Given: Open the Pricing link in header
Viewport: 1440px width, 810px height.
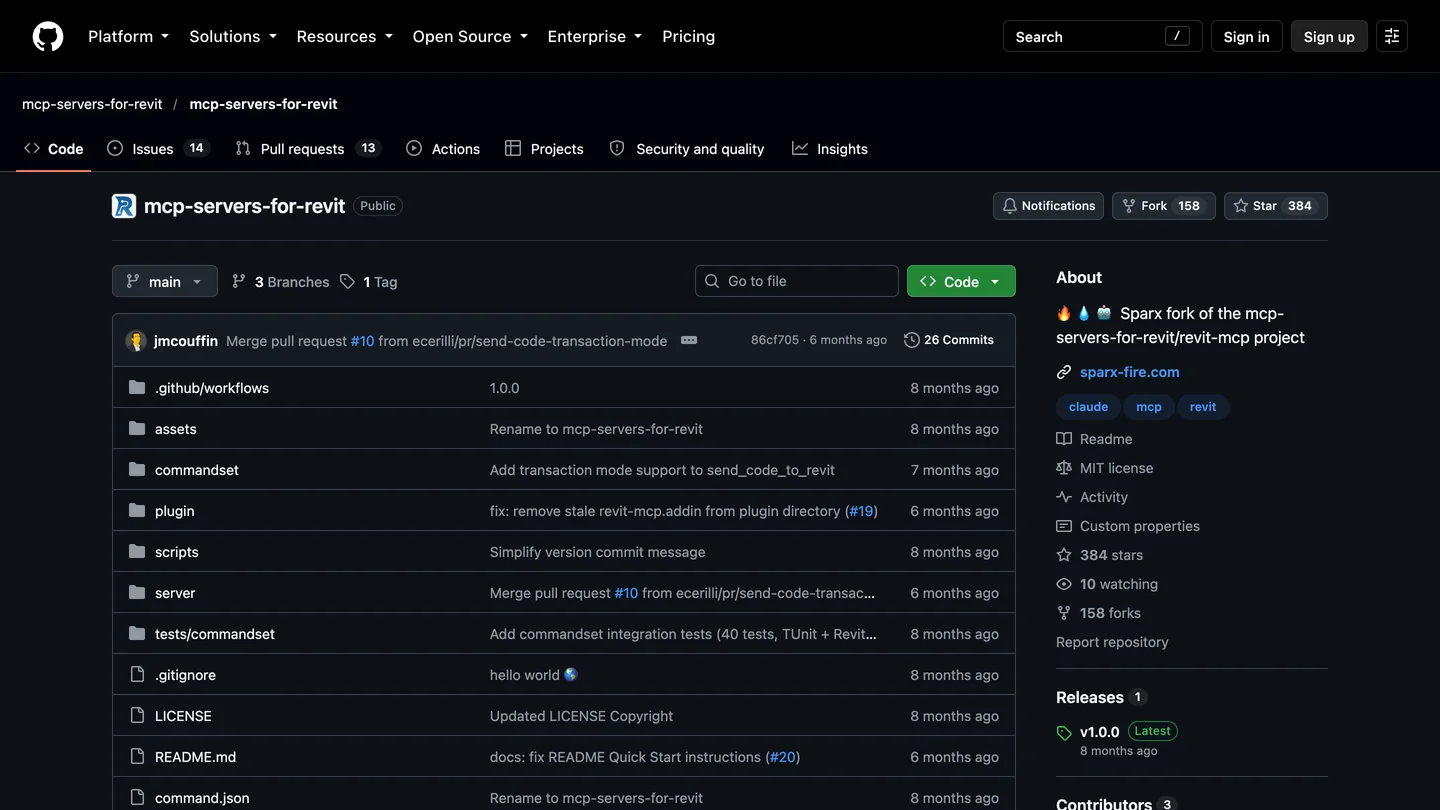Looking at the screenshot, I should (689, 36).
